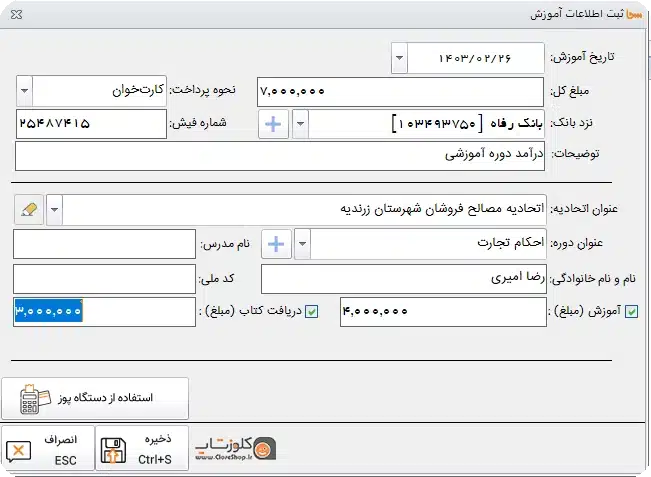Click the instructor name (نام مدرس) field

(104, 244)
